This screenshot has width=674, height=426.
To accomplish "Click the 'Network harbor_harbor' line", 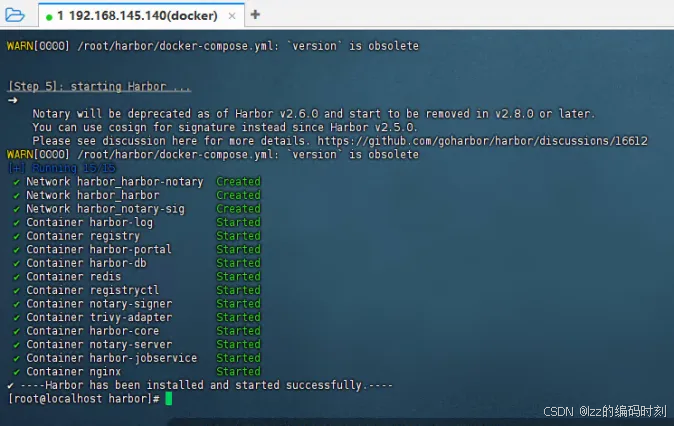I will tap(137, 195).
